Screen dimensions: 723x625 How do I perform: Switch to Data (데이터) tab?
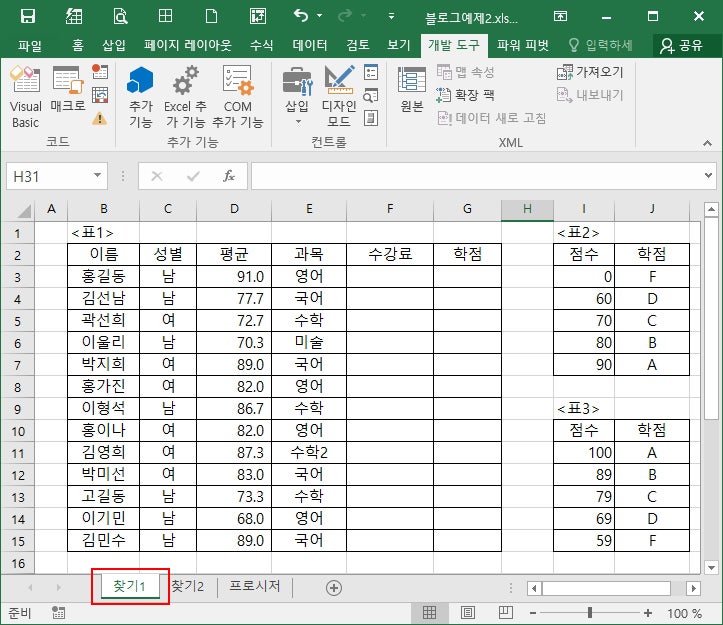point(310,45)
